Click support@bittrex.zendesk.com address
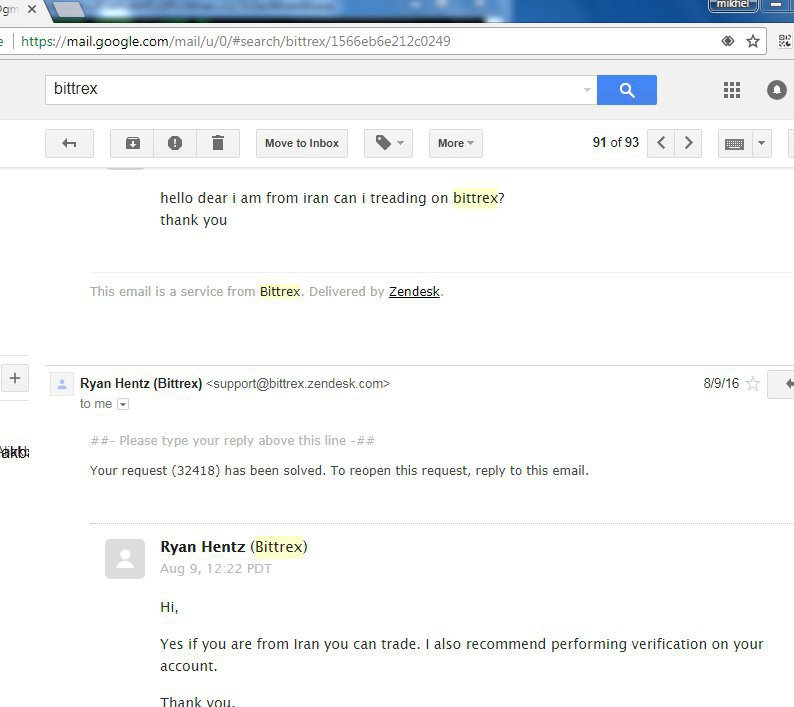Image resolution: width=794 pixels, height=707 pixels. 298,383
